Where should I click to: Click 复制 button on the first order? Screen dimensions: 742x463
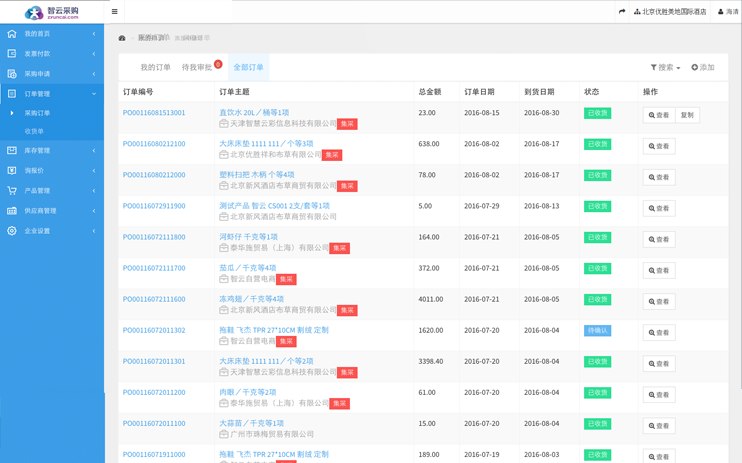(x=687, y=115)
